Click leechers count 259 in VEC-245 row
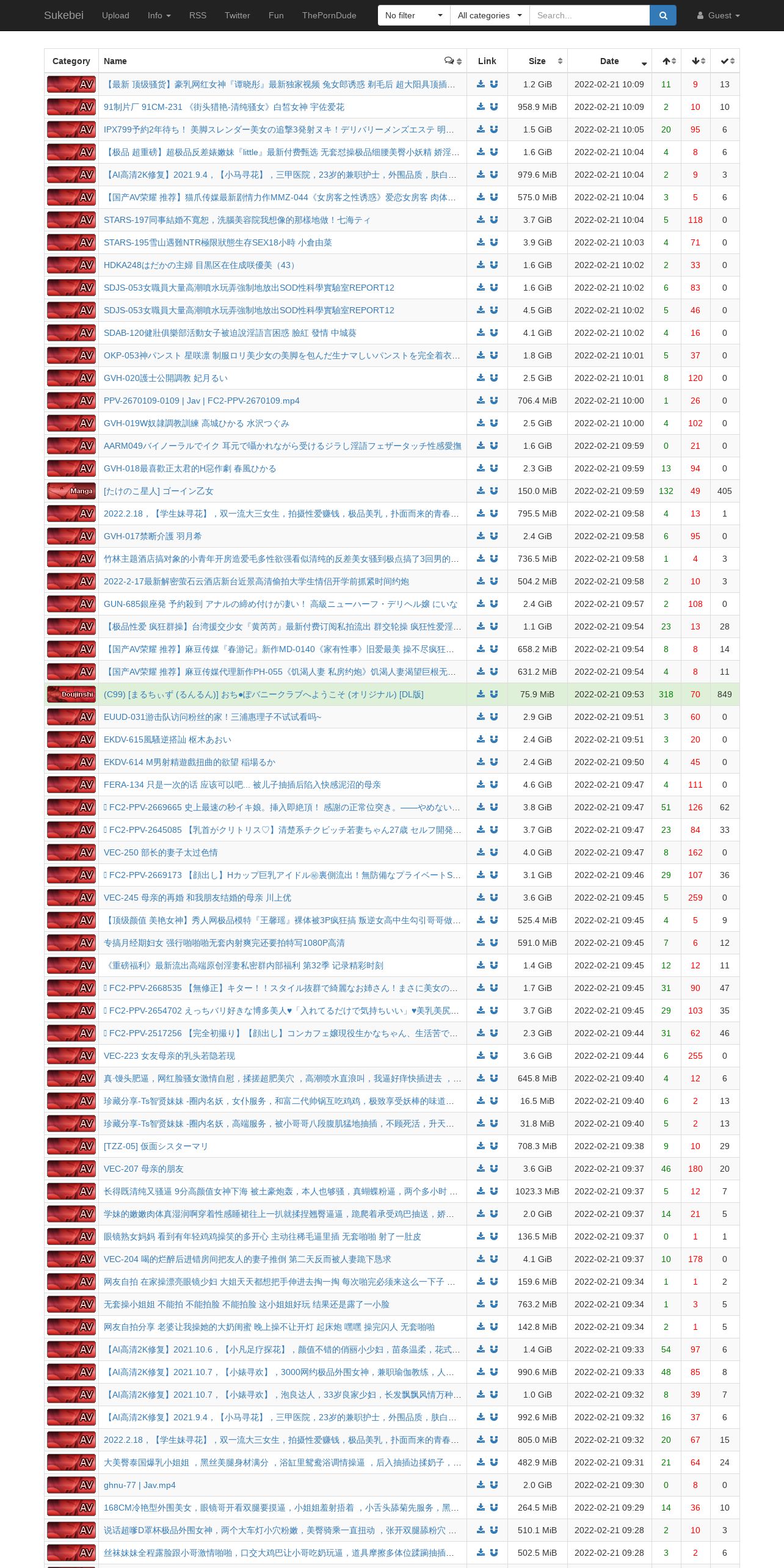The image size is (784, 1568). click(695, 898)
